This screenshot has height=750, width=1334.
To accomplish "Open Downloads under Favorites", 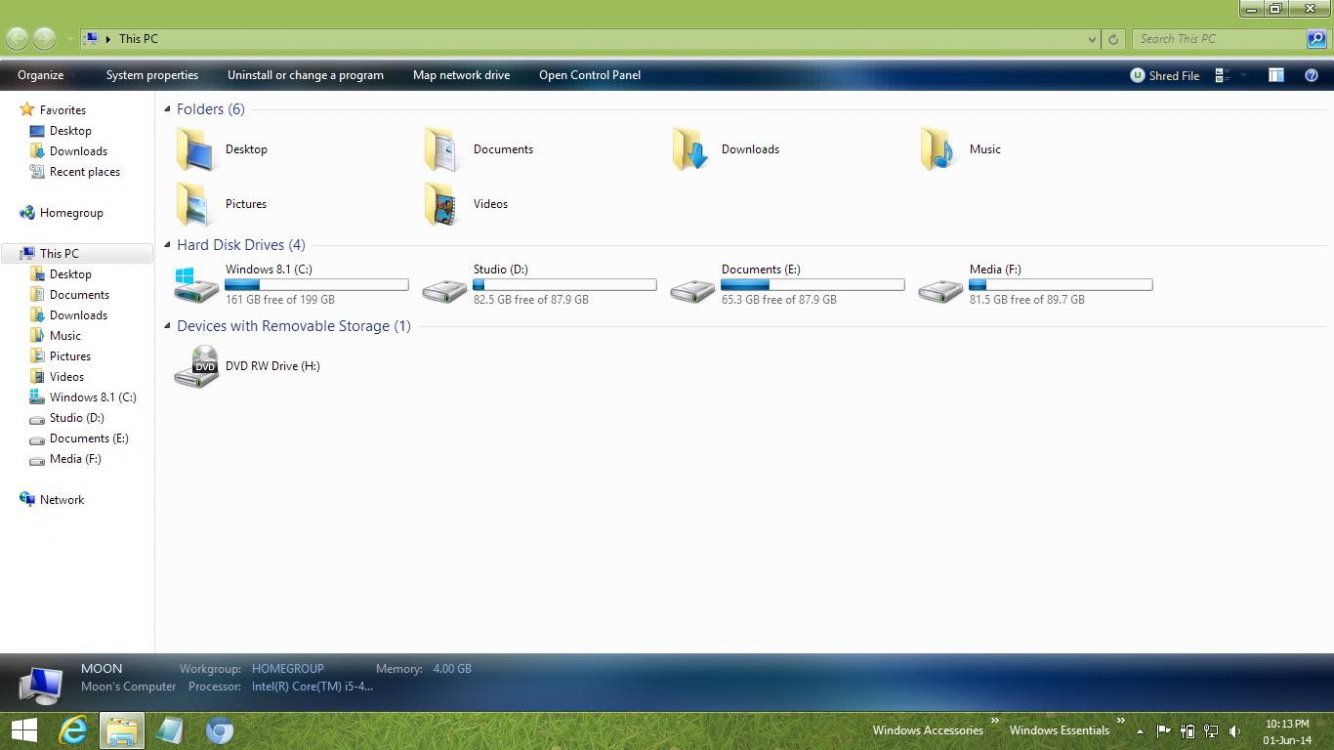I will (78, 152).
